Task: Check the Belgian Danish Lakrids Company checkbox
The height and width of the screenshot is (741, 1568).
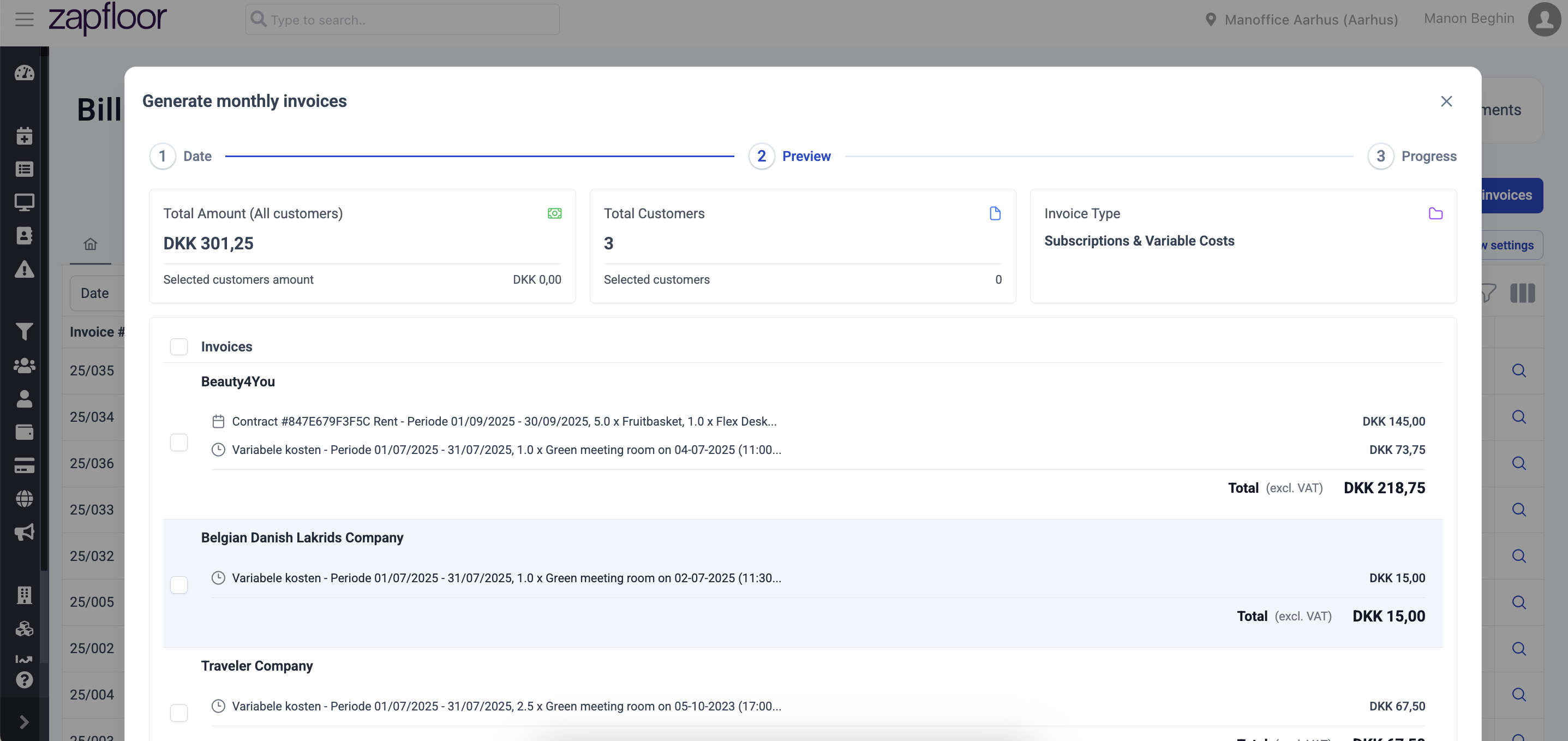Action: pyautogui.click(x=178, y=584)
